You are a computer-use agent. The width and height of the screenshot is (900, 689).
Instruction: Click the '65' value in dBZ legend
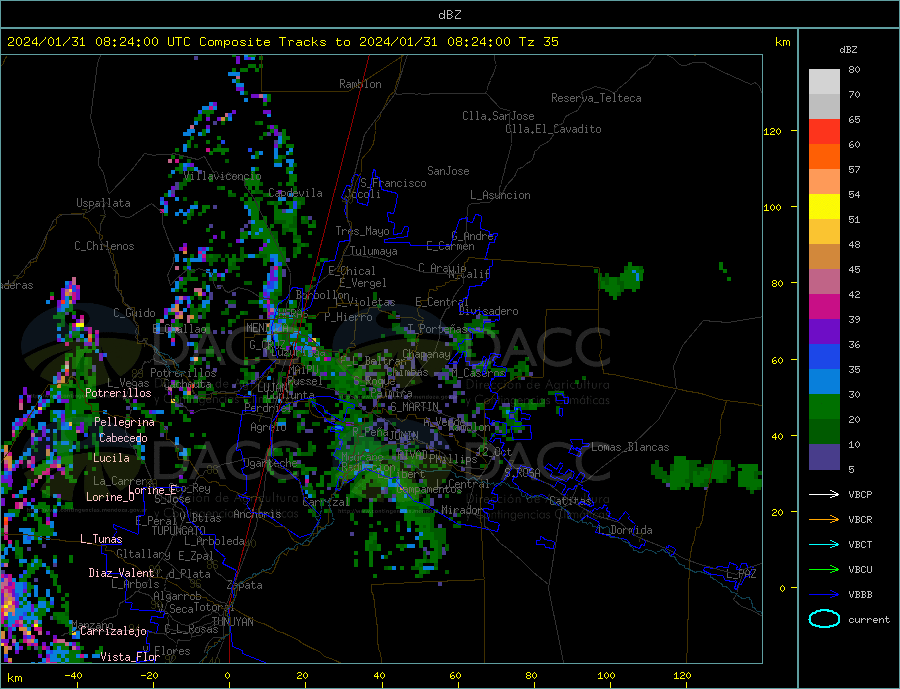click(854, 119)
